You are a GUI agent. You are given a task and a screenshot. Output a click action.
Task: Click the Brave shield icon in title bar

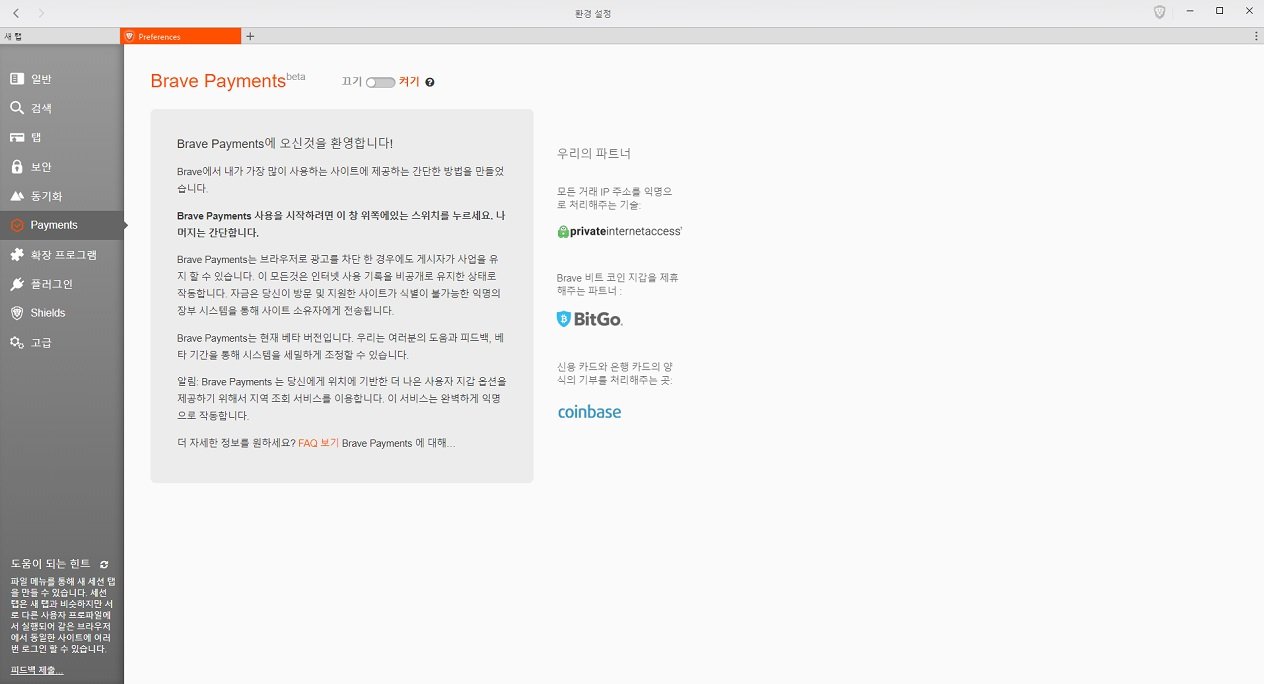[1159, 11]
